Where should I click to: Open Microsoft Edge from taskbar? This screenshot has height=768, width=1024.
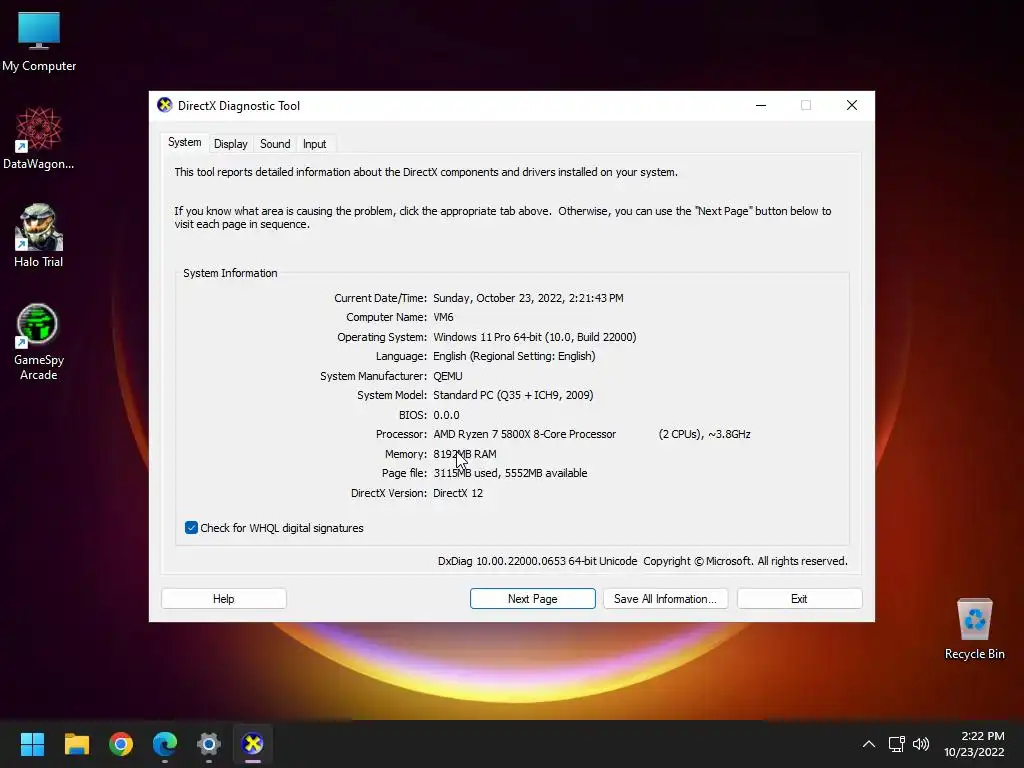(165, 744)
